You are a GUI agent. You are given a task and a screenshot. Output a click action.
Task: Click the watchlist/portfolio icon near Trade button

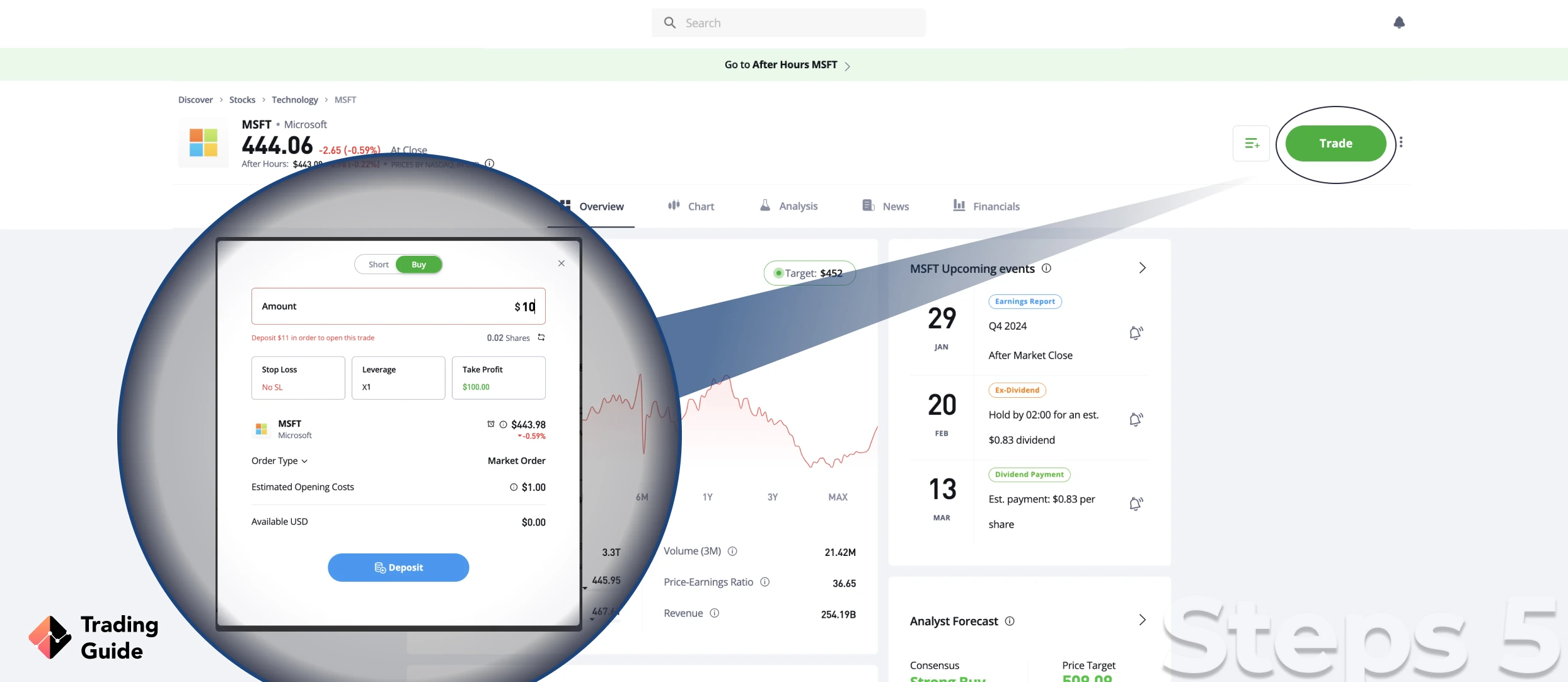(1252, 143)
